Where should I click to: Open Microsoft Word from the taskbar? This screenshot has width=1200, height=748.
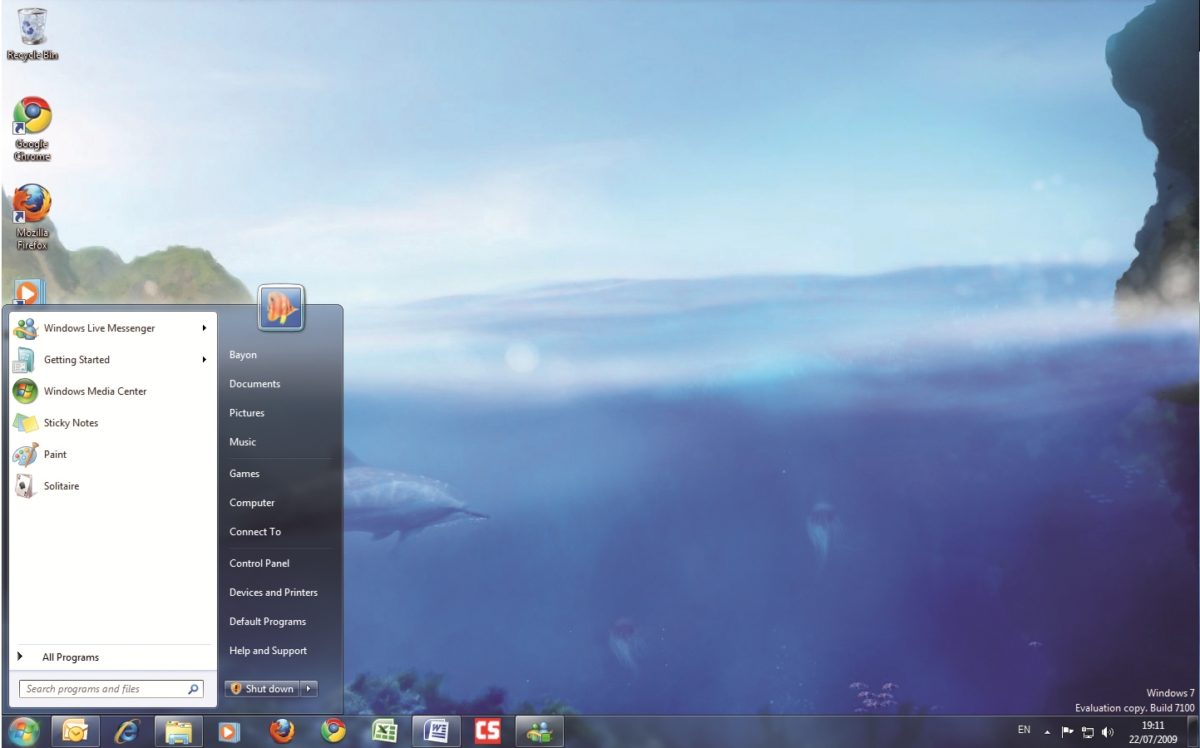(x=437, y=730)
